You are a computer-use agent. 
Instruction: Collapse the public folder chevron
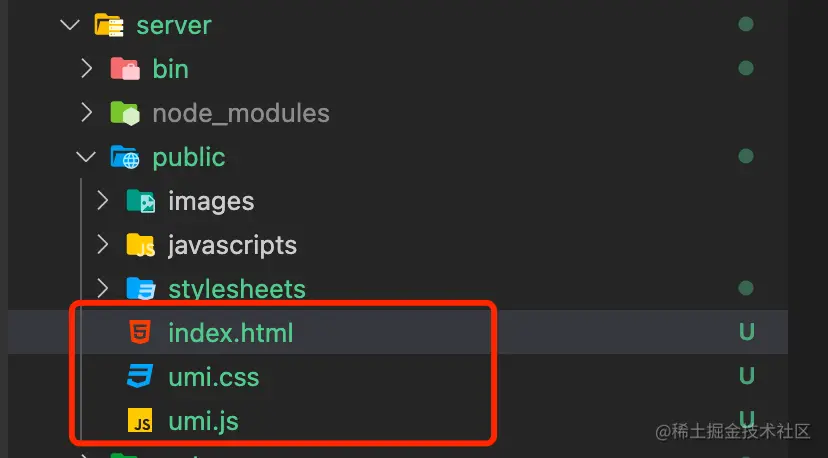[87, 157]
